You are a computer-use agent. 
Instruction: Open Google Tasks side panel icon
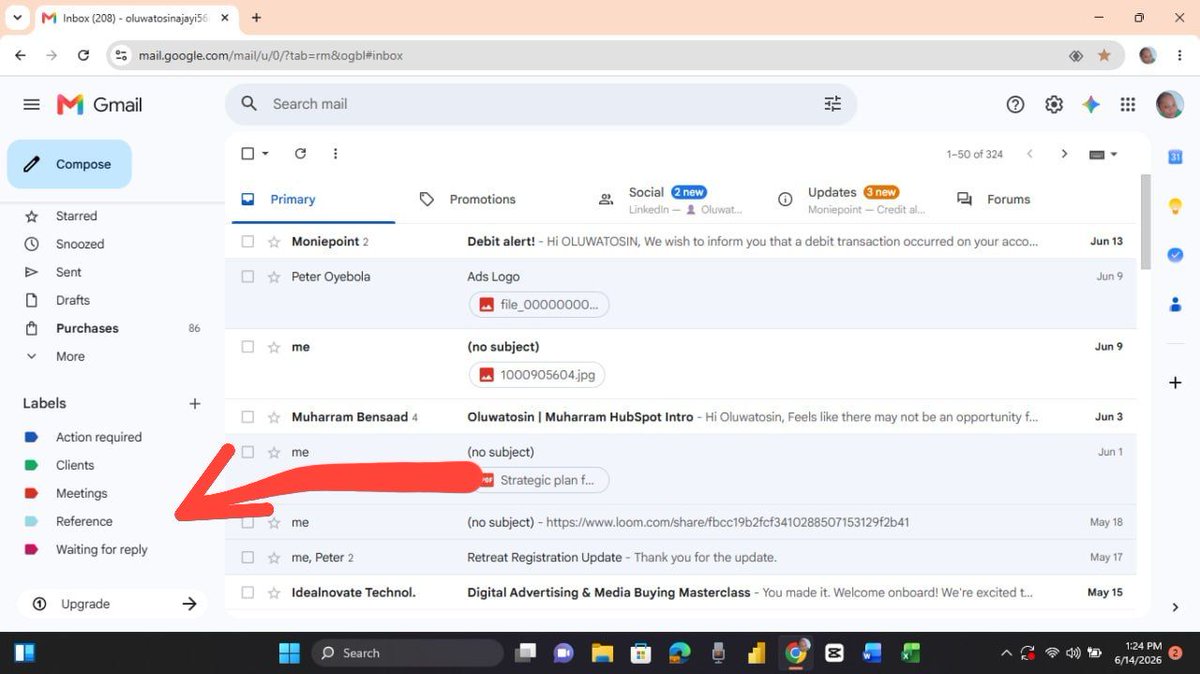(1176, 255)
